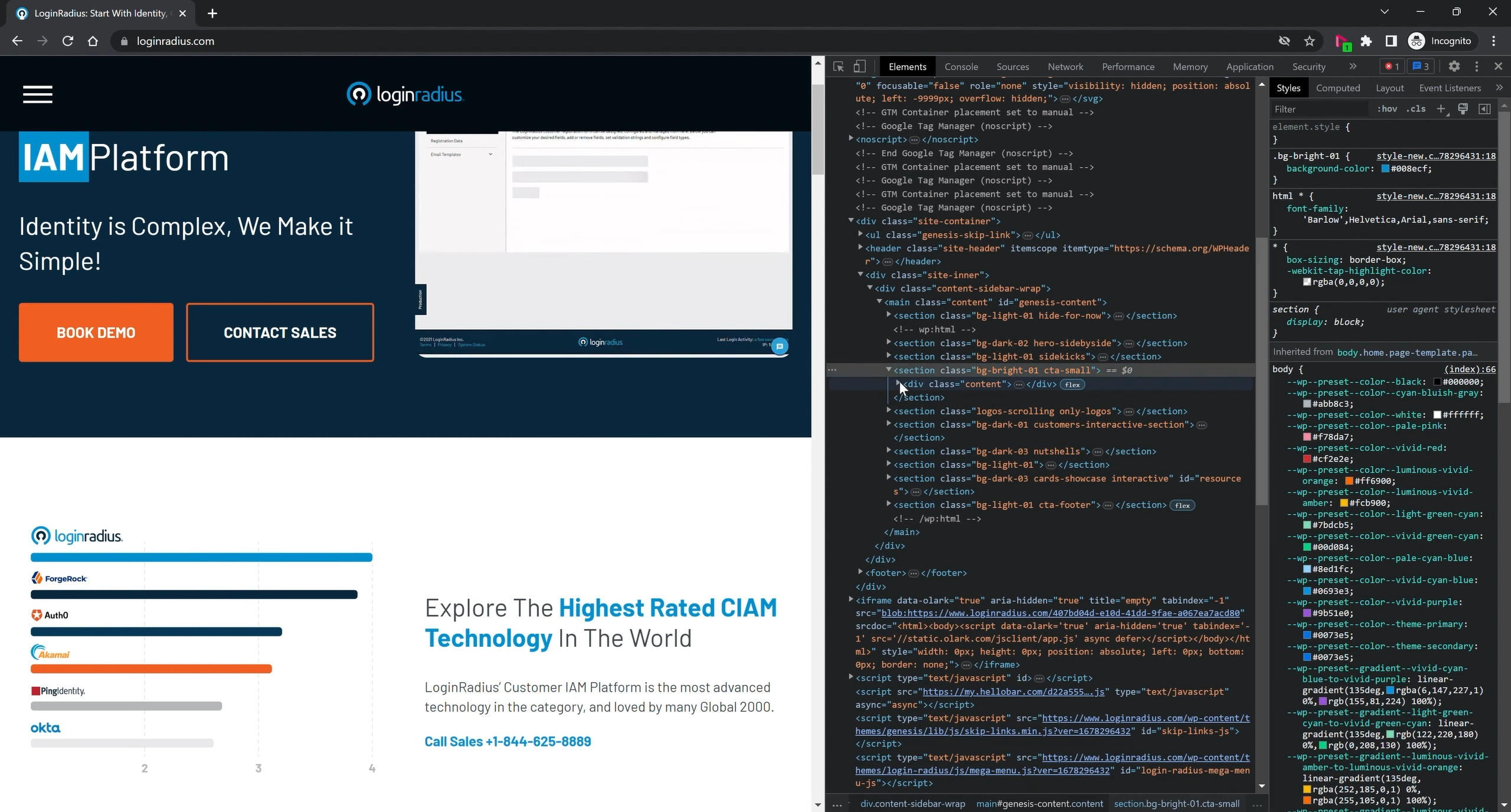
Task: Go to the home page icon
Action: tap(93, 41)
